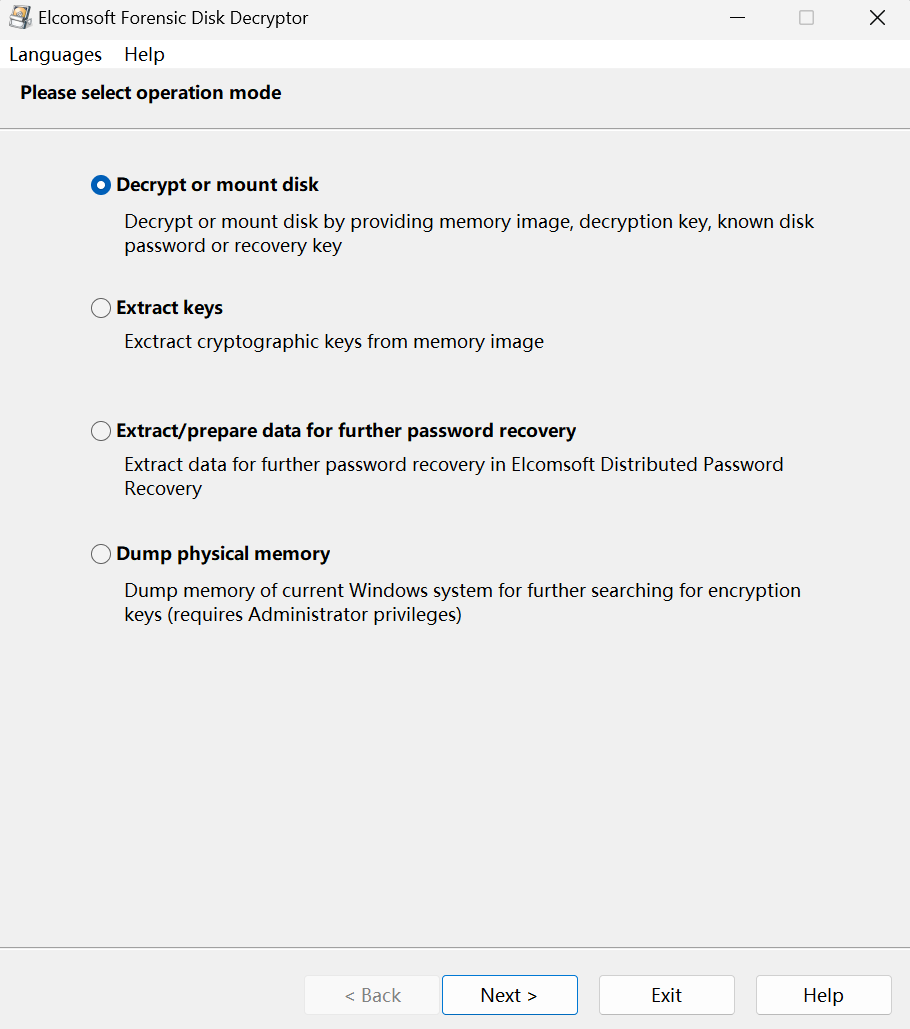Select Extract/prepare data for password recovery
Screen dimensions: 910x1029
coord(101,431)
